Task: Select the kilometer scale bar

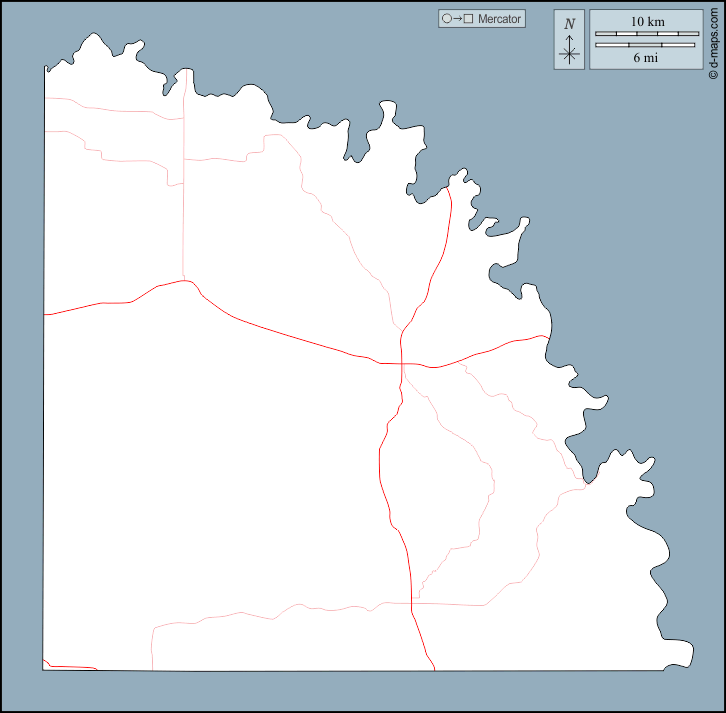Action: 647,34
